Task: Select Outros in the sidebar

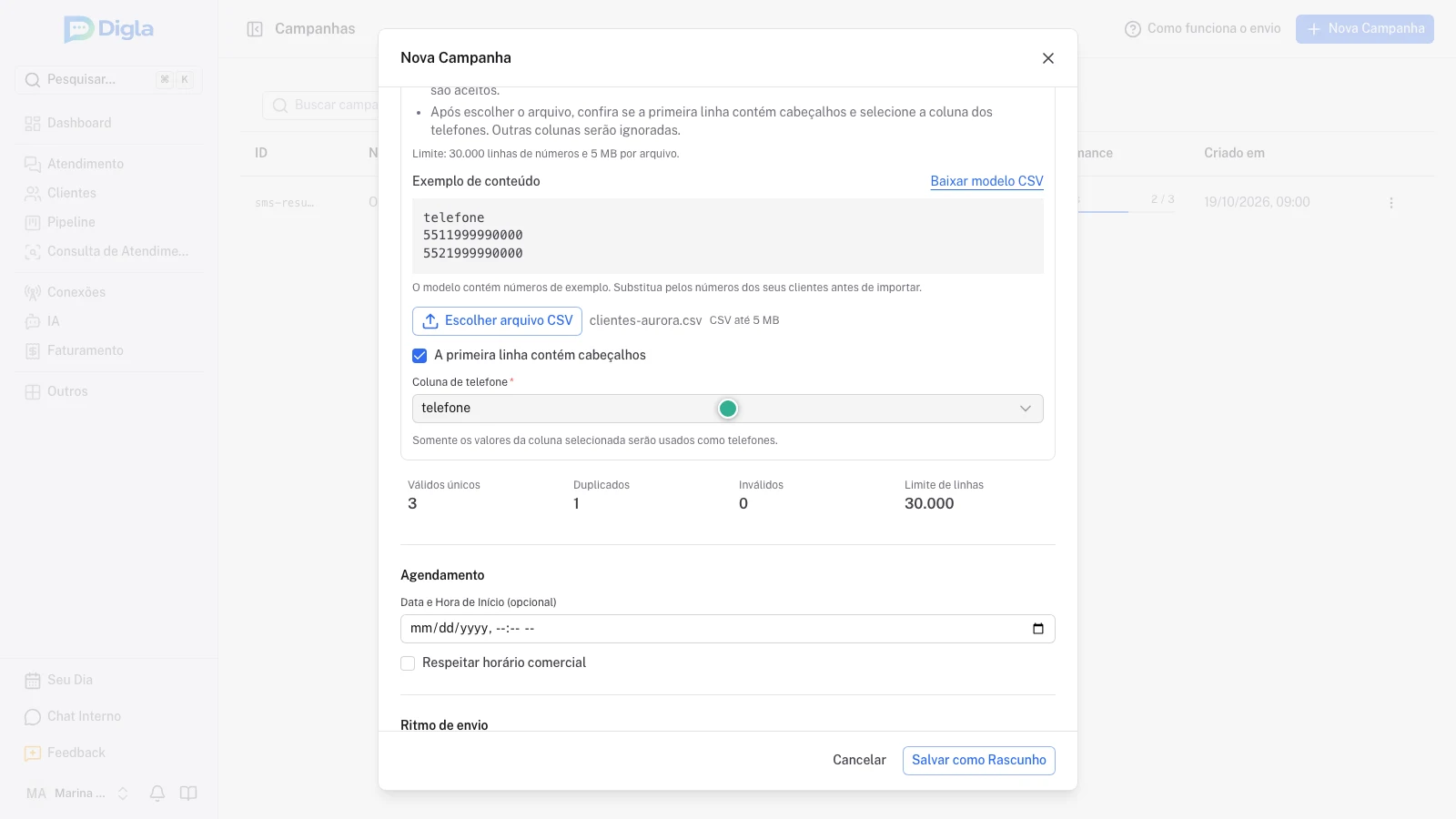Action: point(109,391)
